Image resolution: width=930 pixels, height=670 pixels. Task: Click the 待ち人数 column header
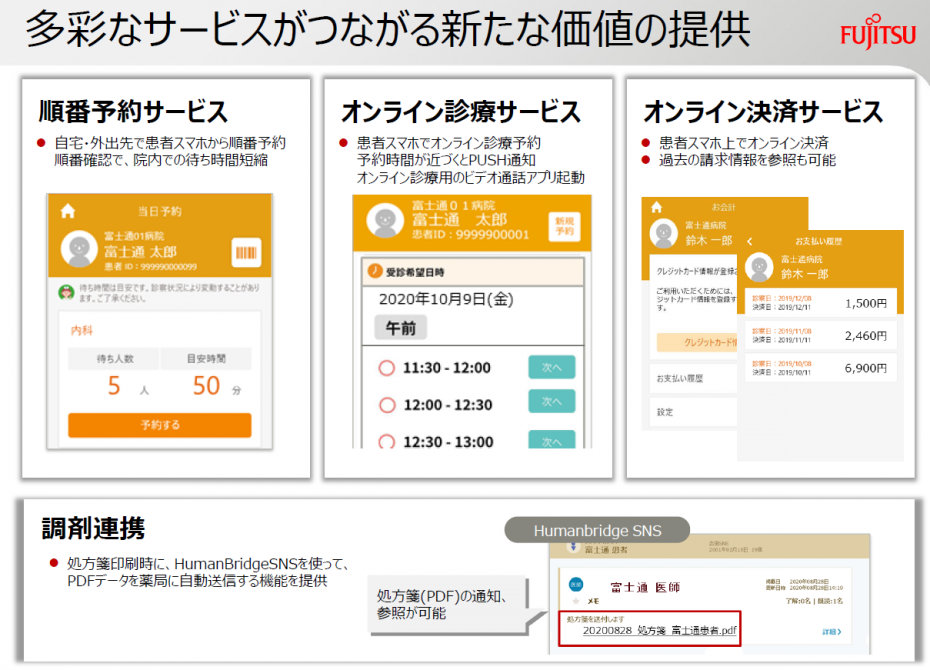[114, 359]
